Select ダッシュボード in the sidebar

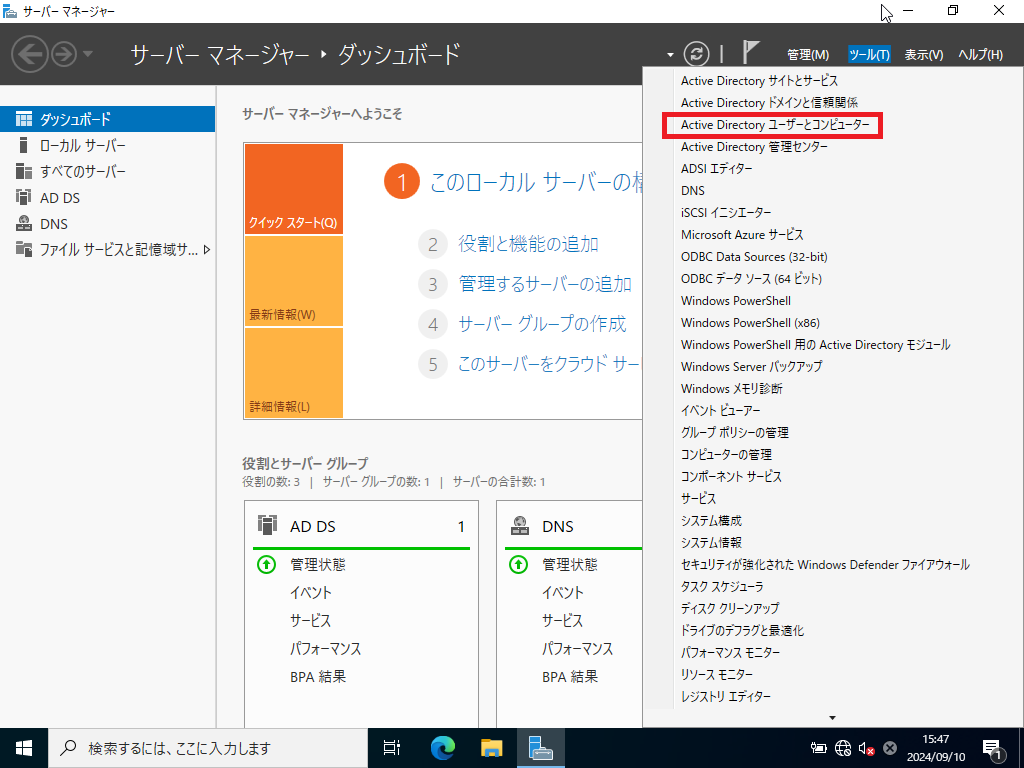pyautogui.click(x=107, y=119)
